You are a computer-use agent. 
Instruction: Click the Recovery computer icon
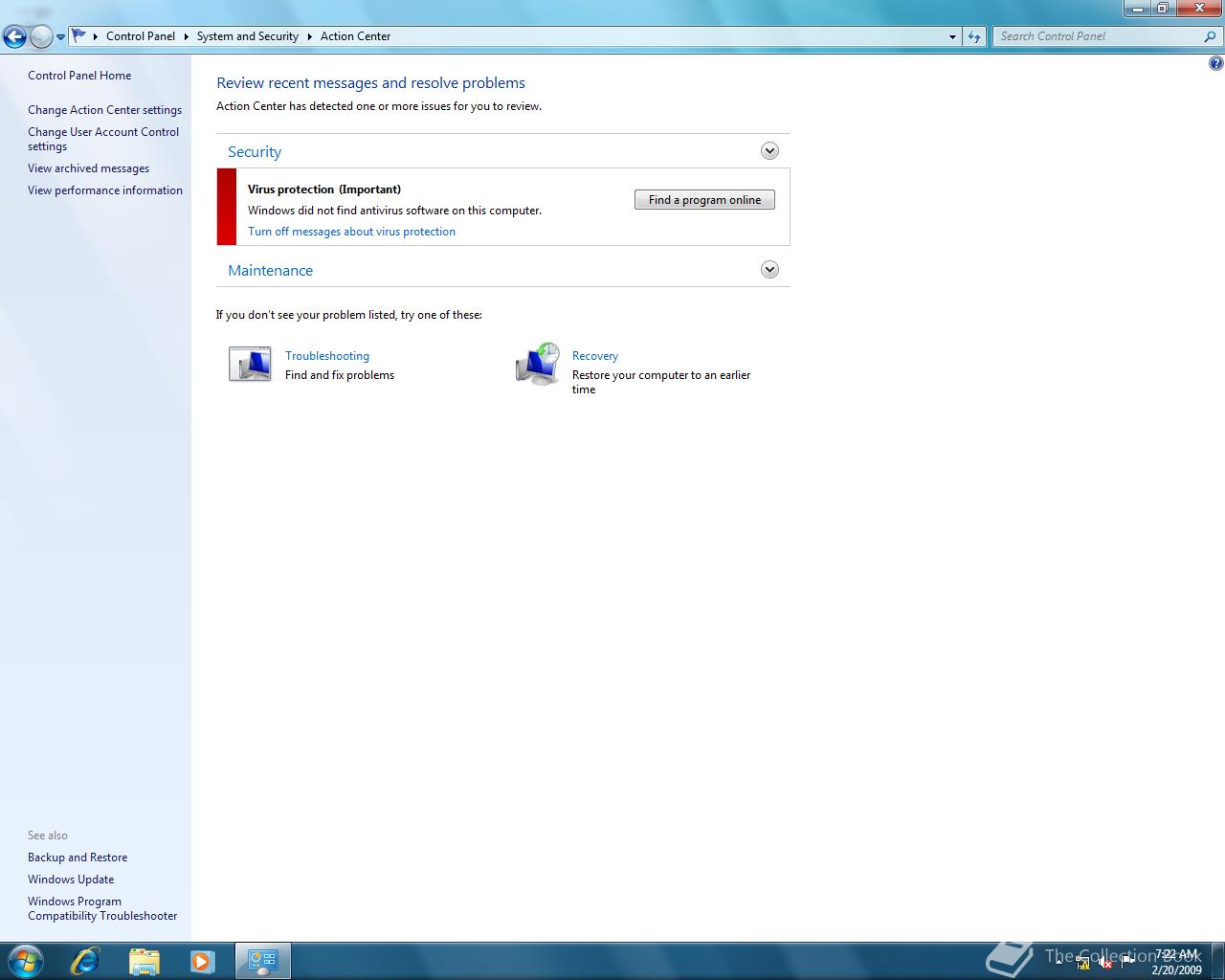[x=538, y=365]
